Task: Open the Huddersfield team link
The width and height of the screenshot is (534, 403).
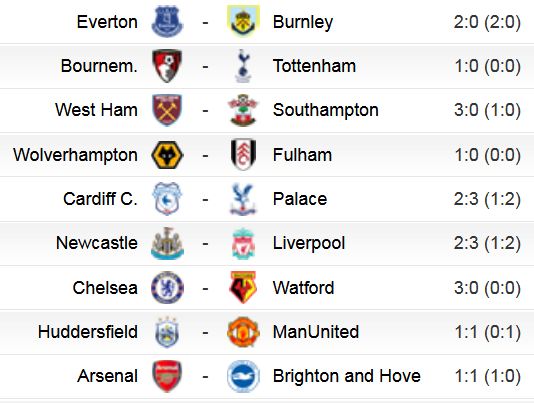Action: tap(88, 332)
